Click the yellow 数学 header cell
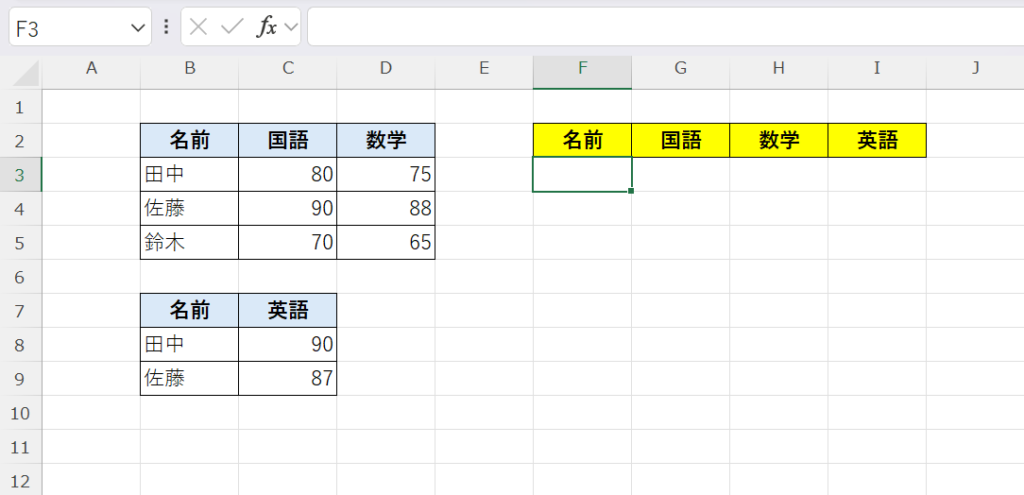 (779, 141)
